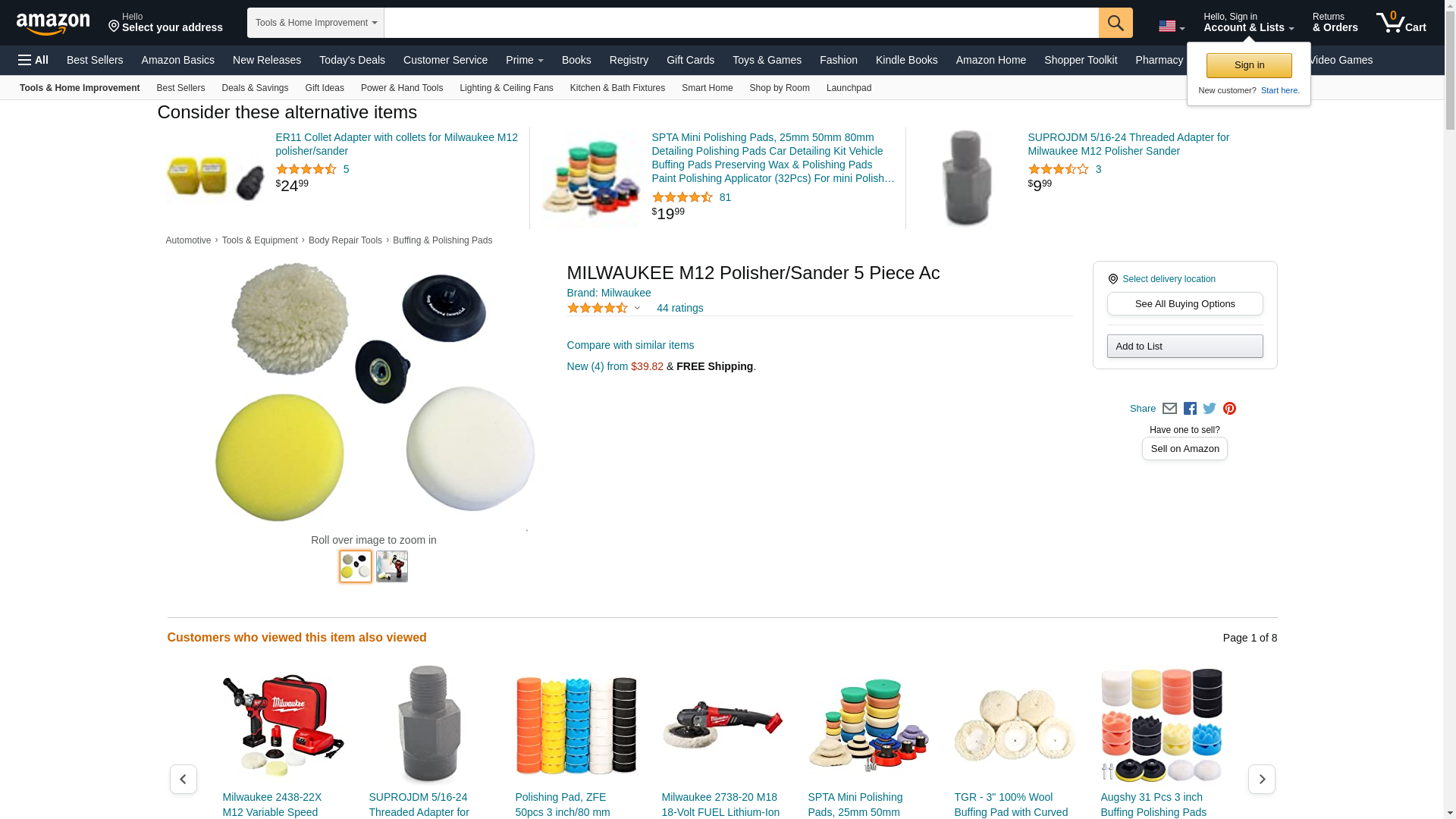Click the search magnifier button
This screenshot has height=819, width=1456.
click(1116, 23)
